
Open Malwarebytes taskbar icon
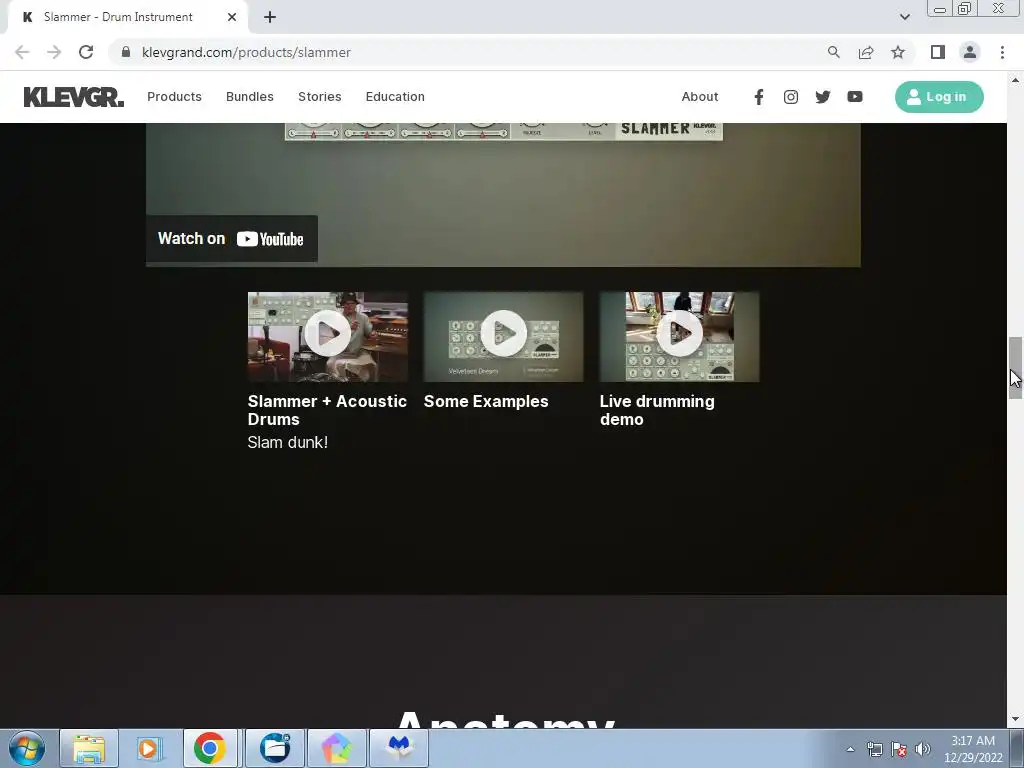pos(399,748)
